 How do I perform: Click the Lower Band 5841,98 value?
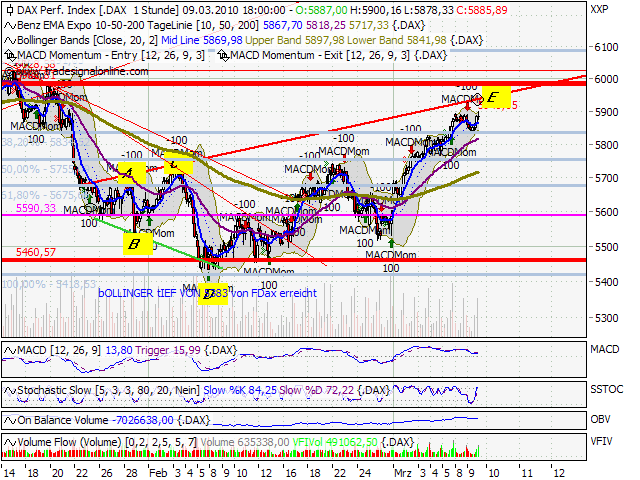396,40
